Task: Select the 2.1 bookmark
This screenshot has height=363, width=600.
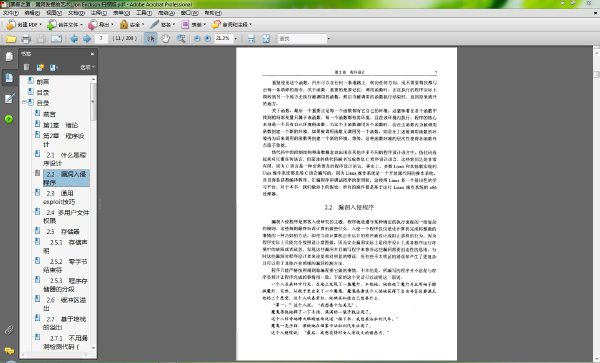Action: point(64,159)
